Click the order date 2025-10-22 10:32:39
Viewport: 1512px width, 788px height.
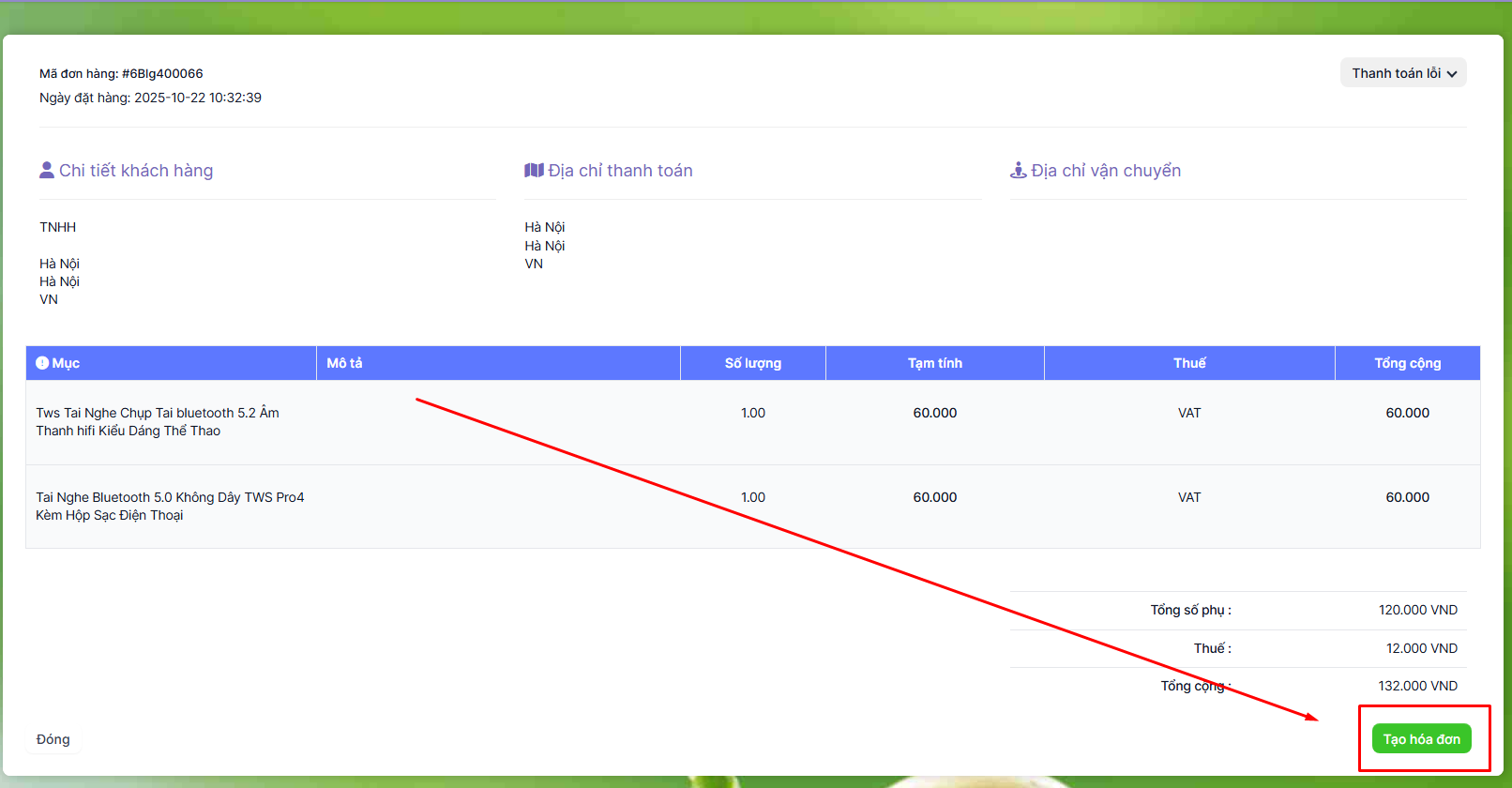click(197, 98)
